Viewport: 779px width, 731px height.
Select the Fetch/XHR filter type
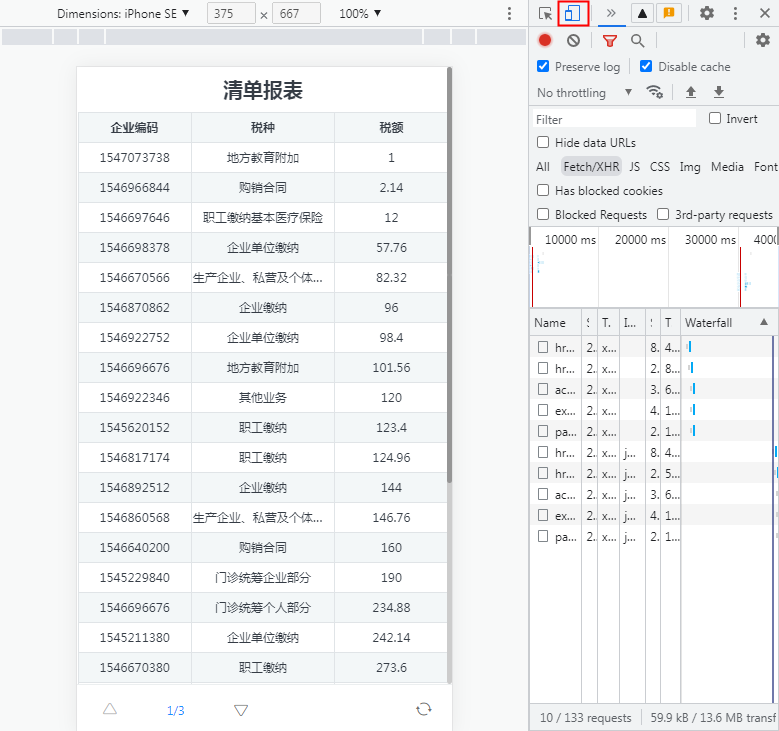click(x=591, y=167)
